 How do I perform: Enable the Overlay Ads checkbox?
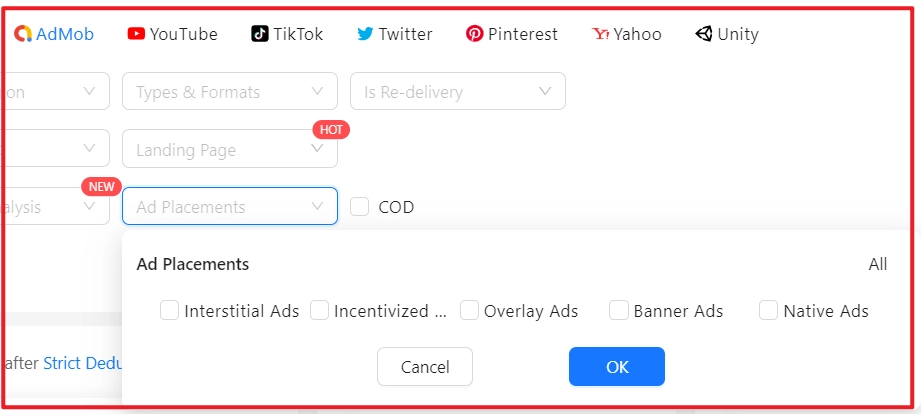[469, 311]
